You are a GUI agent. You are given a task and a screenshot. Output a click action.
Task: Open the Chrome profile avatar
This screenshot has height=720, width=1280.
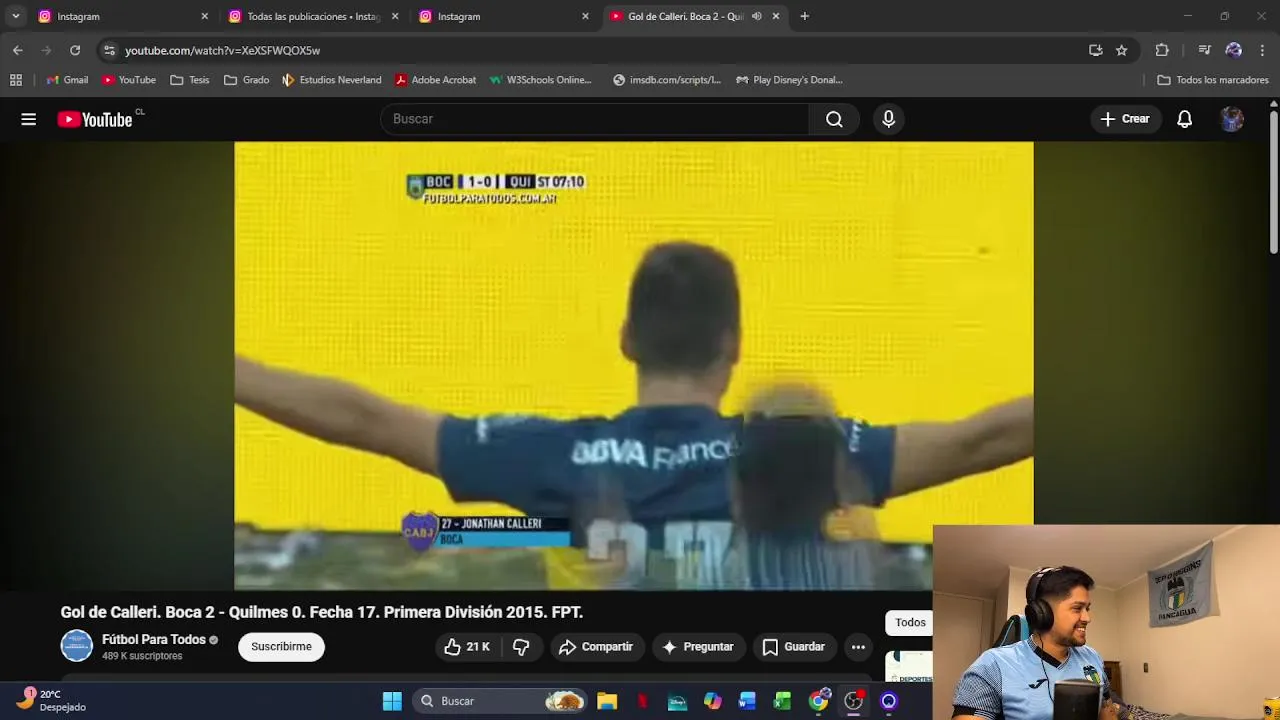pos(1233,50)
